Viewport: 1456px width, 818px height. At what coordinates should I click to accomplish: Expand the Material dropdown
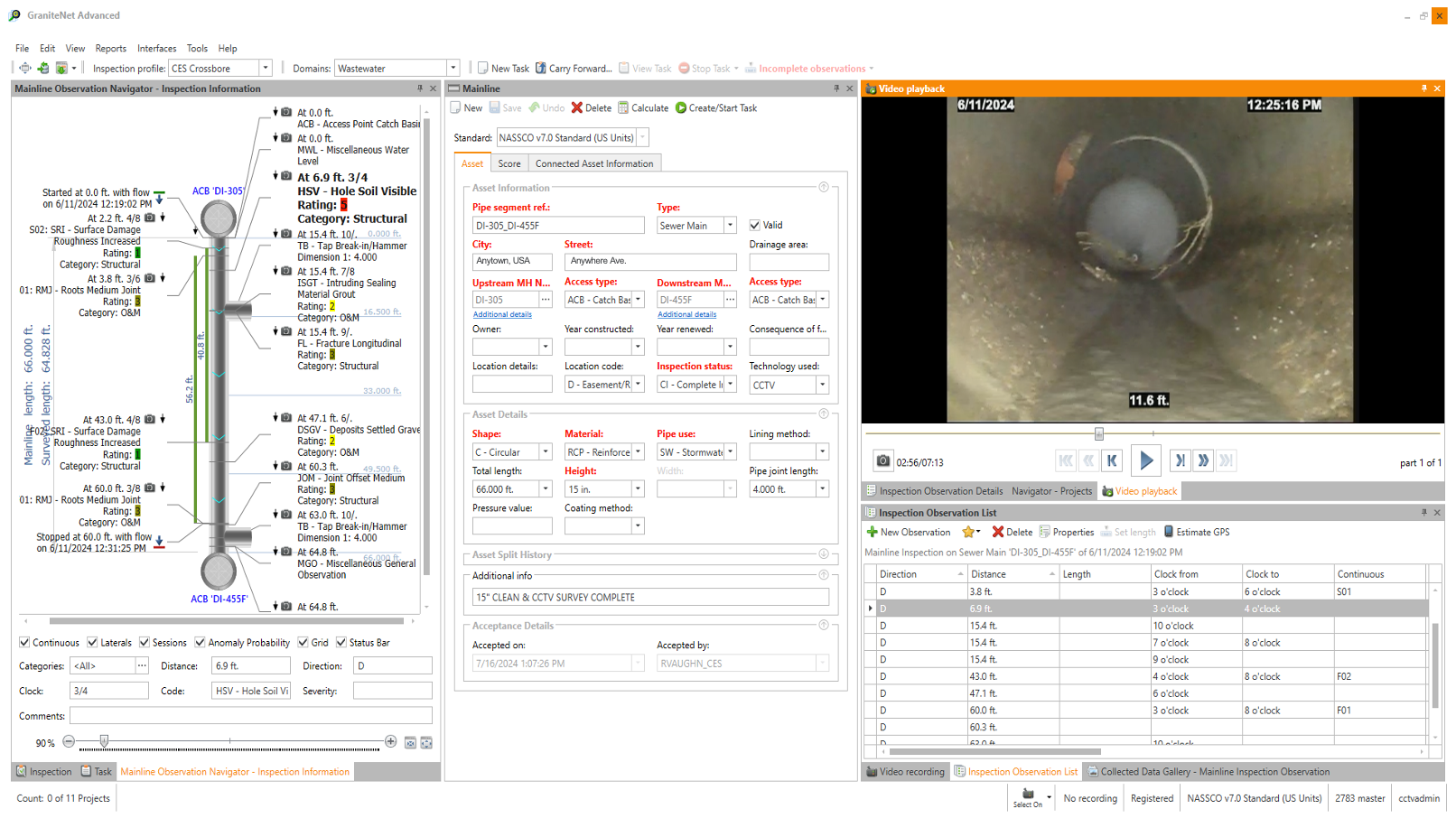[638, 452]
